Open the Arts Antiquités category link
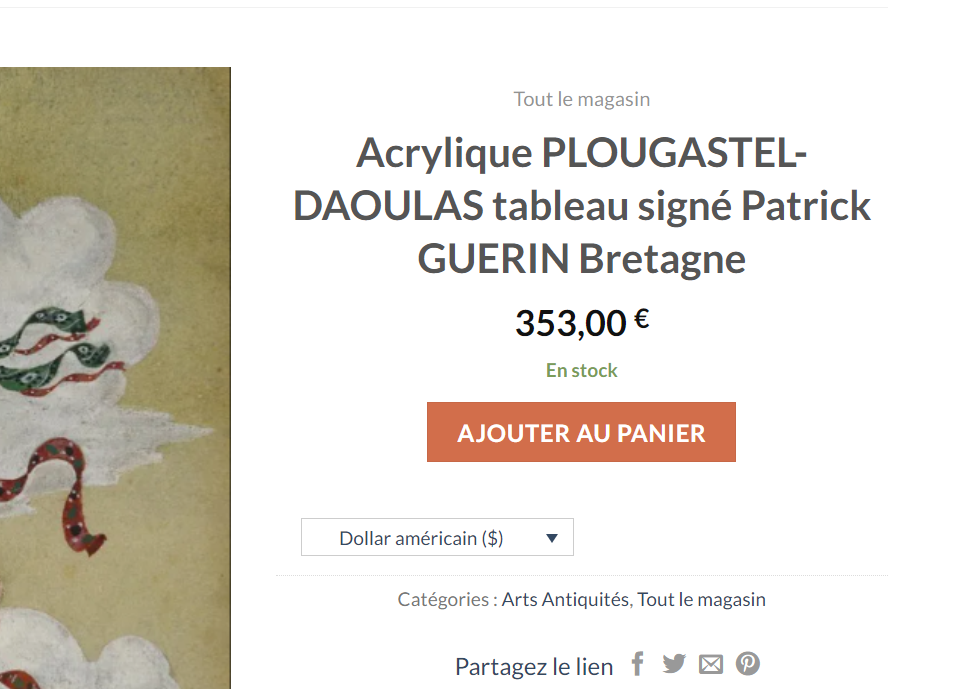979x689 pixels. point(565,599)
